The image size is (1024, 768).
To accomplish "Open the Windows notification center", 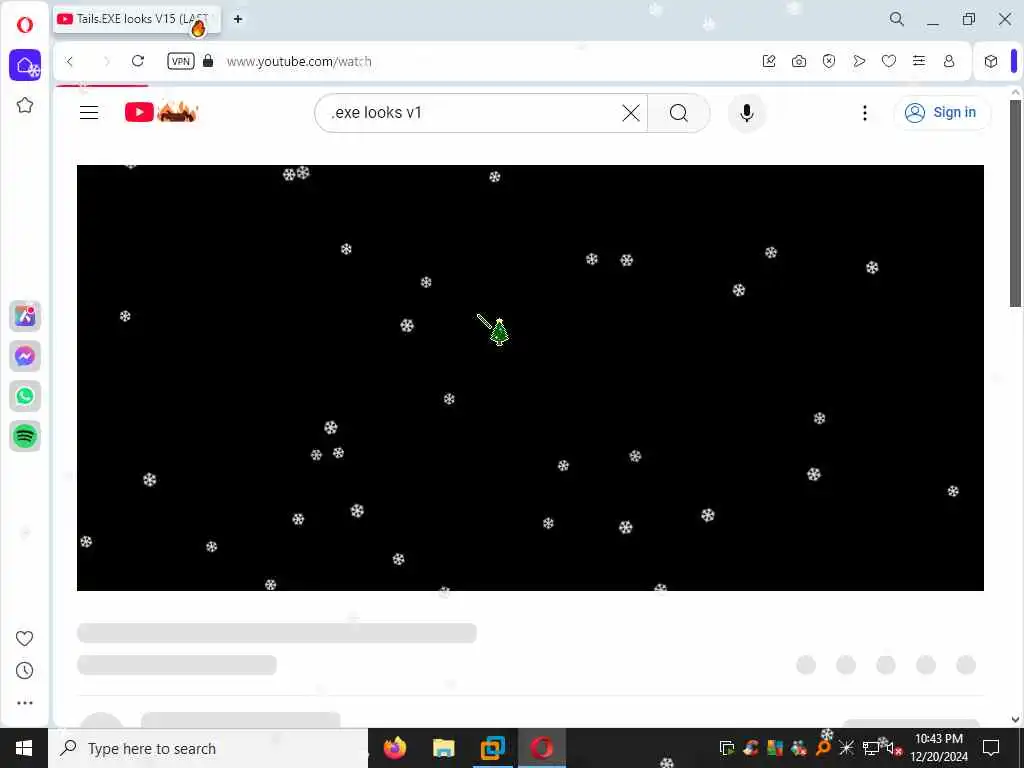I will pyautogui.click(x=991, y=748).
